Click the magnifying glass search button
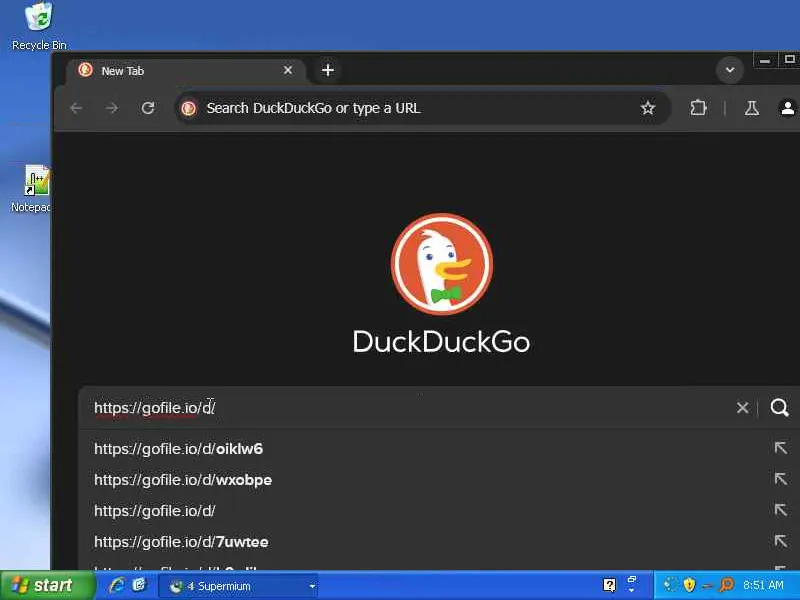 coord(780,408)
